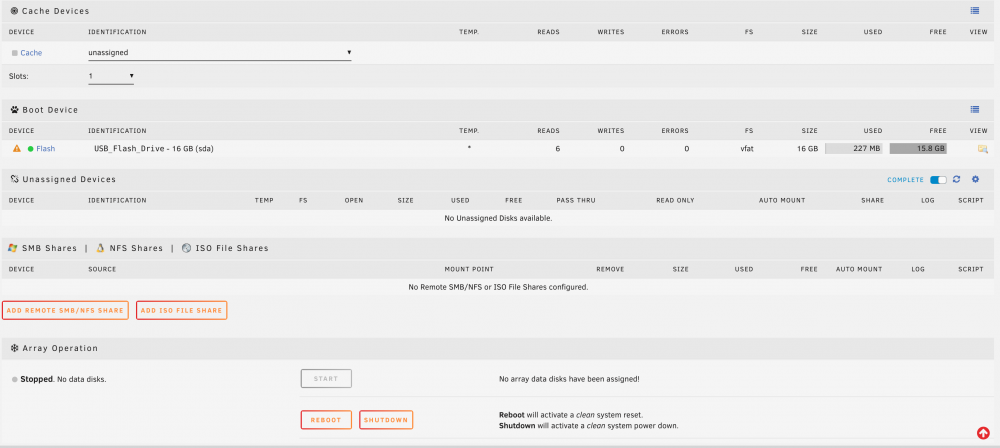Click 'No Remote SMB/NFS or ISO File Shares configured.'
The width and height of the screenshot is (1000, 448).
(498, 287)
